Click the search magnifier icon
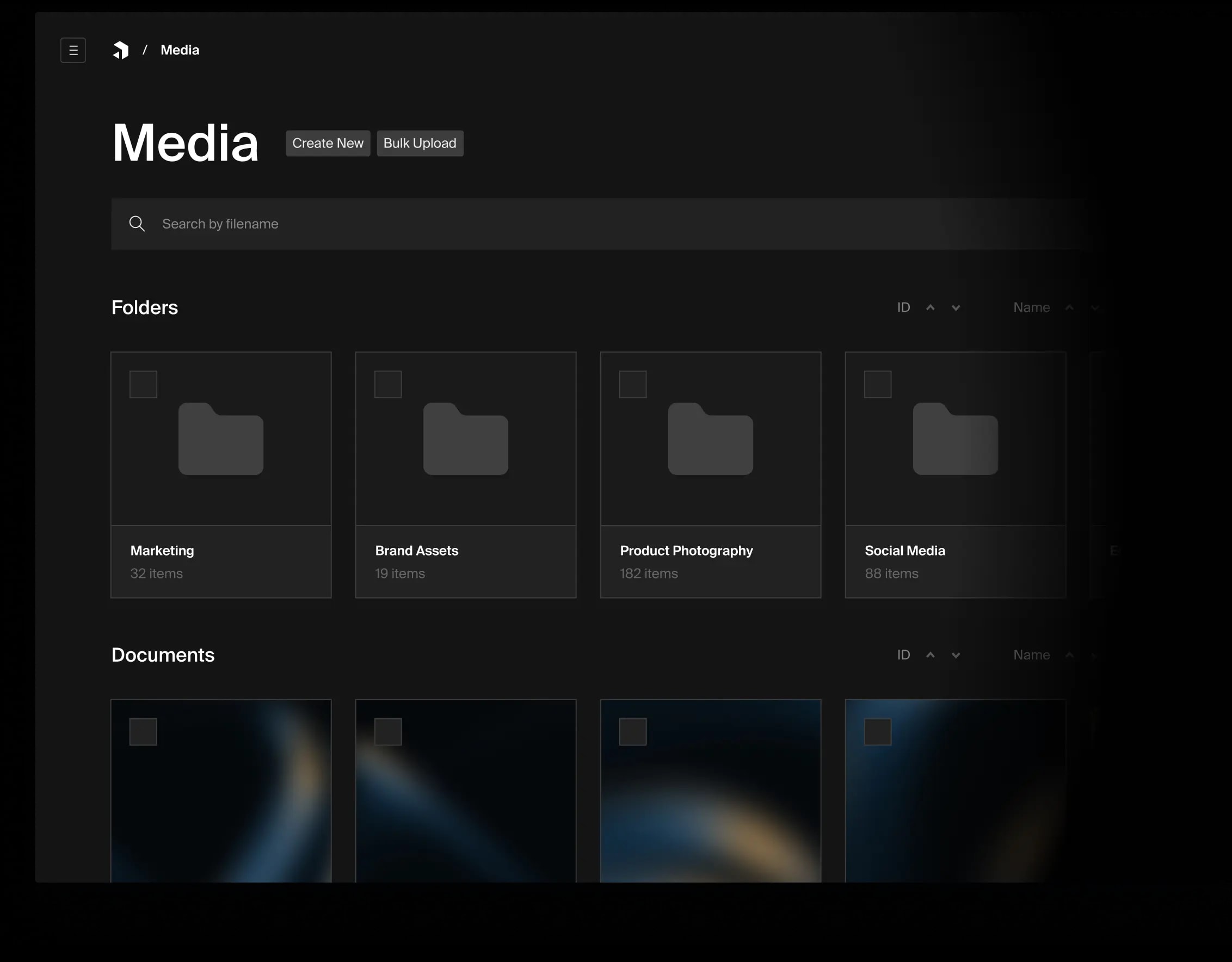This screenshot has height=962, width=1232. pyautogui.click(x=137, y=224)
